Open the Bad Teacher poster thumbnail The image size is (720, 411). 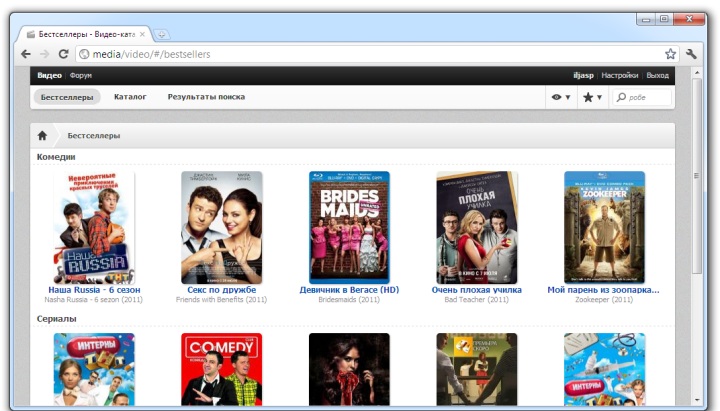coord(477,227)
